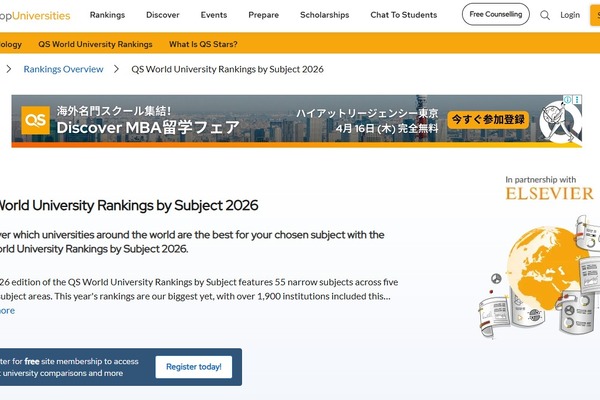Open the ad options menu icon
This screenshot has width=600, height=400.
(577, 100)
